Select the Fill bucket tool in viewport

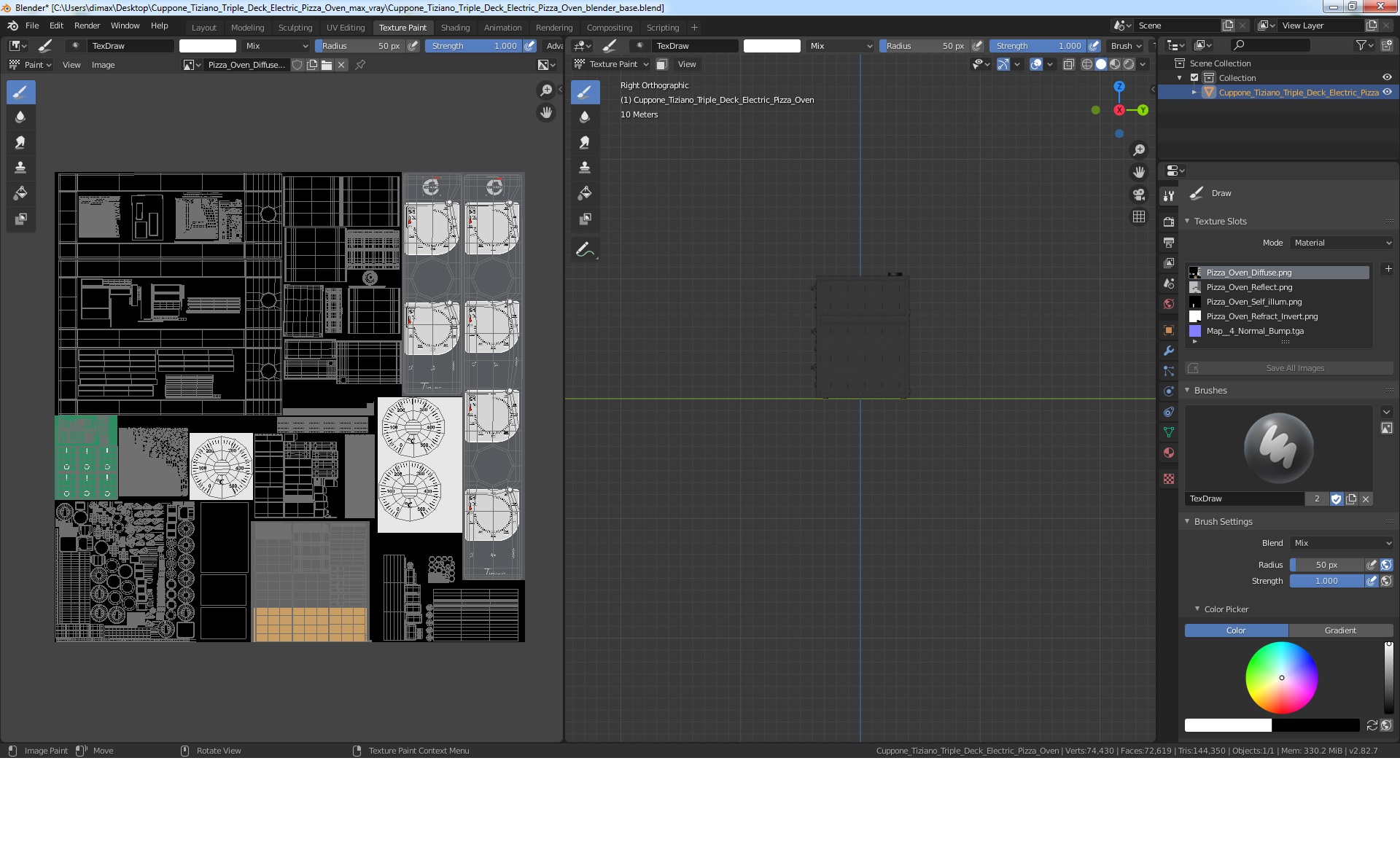tap(585, 193)
